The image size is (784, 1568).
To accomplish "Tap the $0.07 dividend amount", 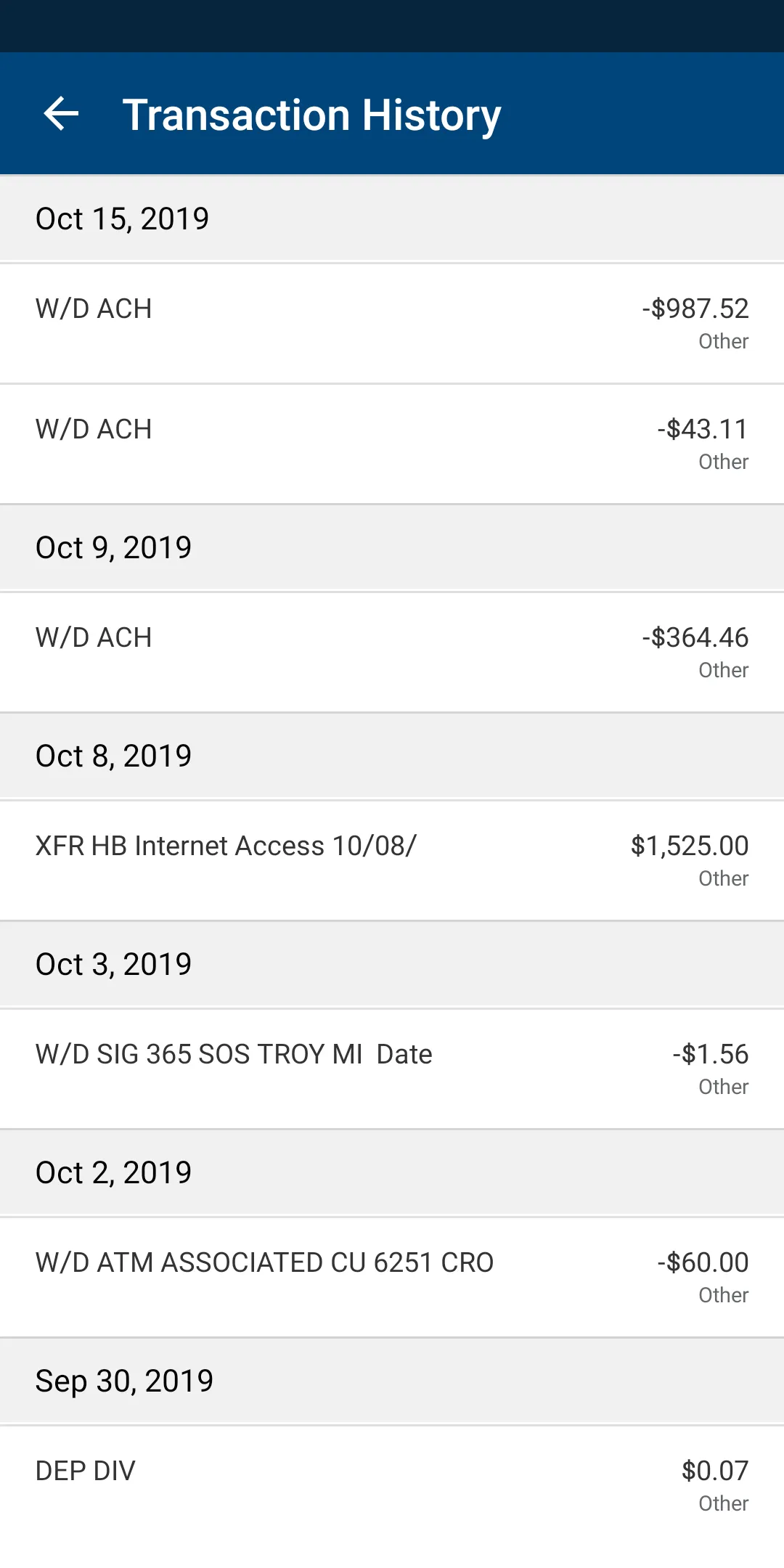I will click(714, 1471).
